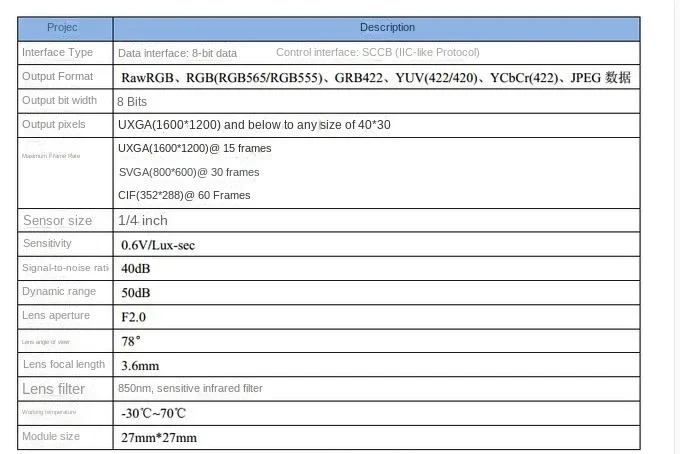Select the 'Output pixels' label
The image size is (680, 454).
click(x=54, y=124)
